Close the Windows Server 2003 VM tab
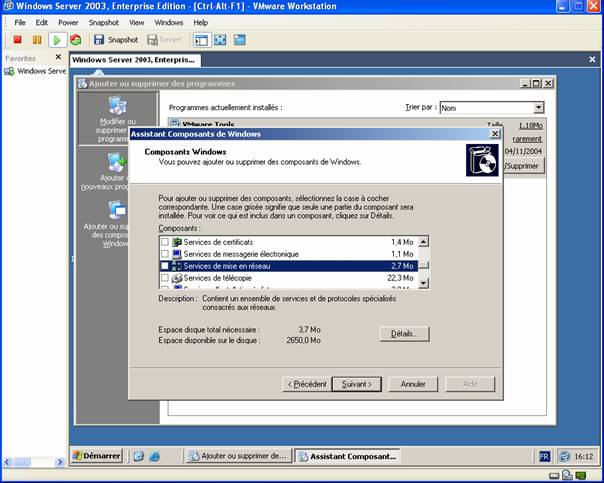The width and height of the screenshot is (604, 483). click(592, 59)
